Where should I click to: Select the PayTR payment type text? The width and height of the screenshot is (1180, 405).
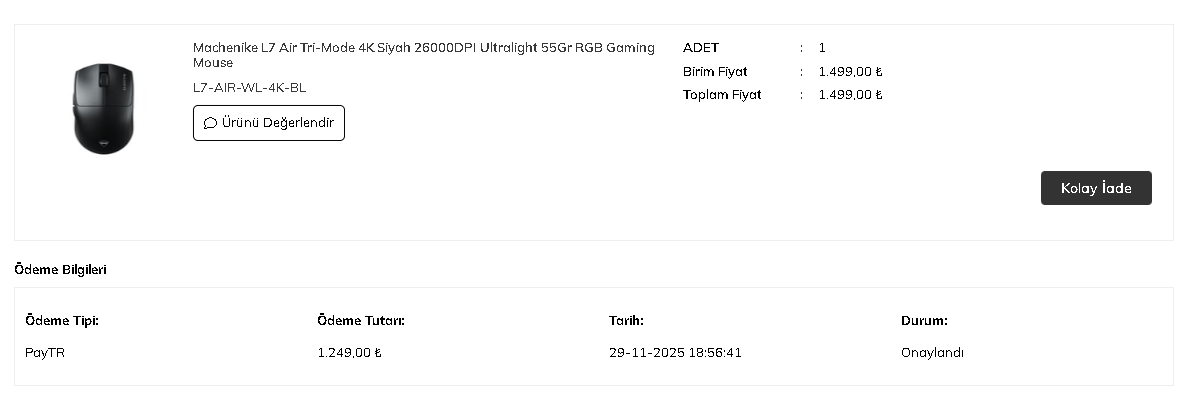[x=45, y=353]
